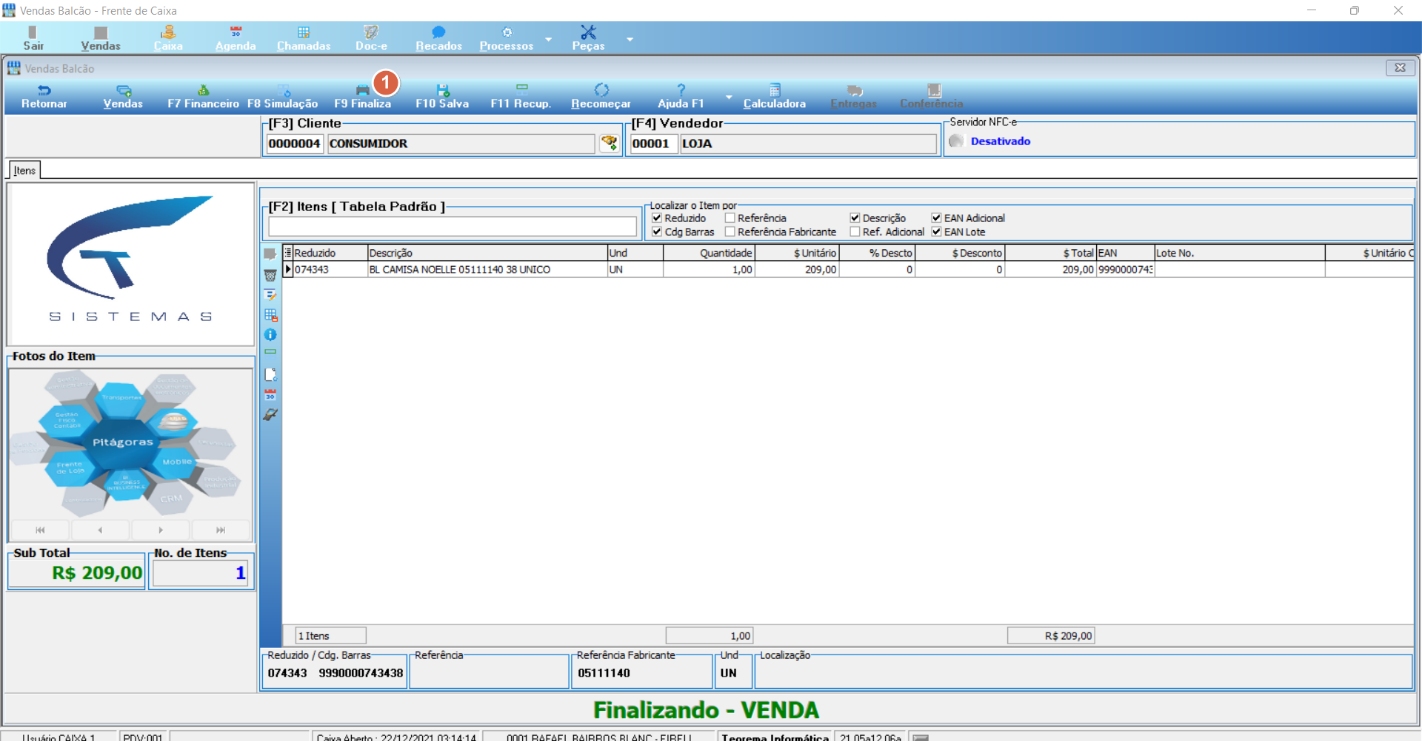
Task: Expand the Peças dropdown arrow
Action: (629, 39)
